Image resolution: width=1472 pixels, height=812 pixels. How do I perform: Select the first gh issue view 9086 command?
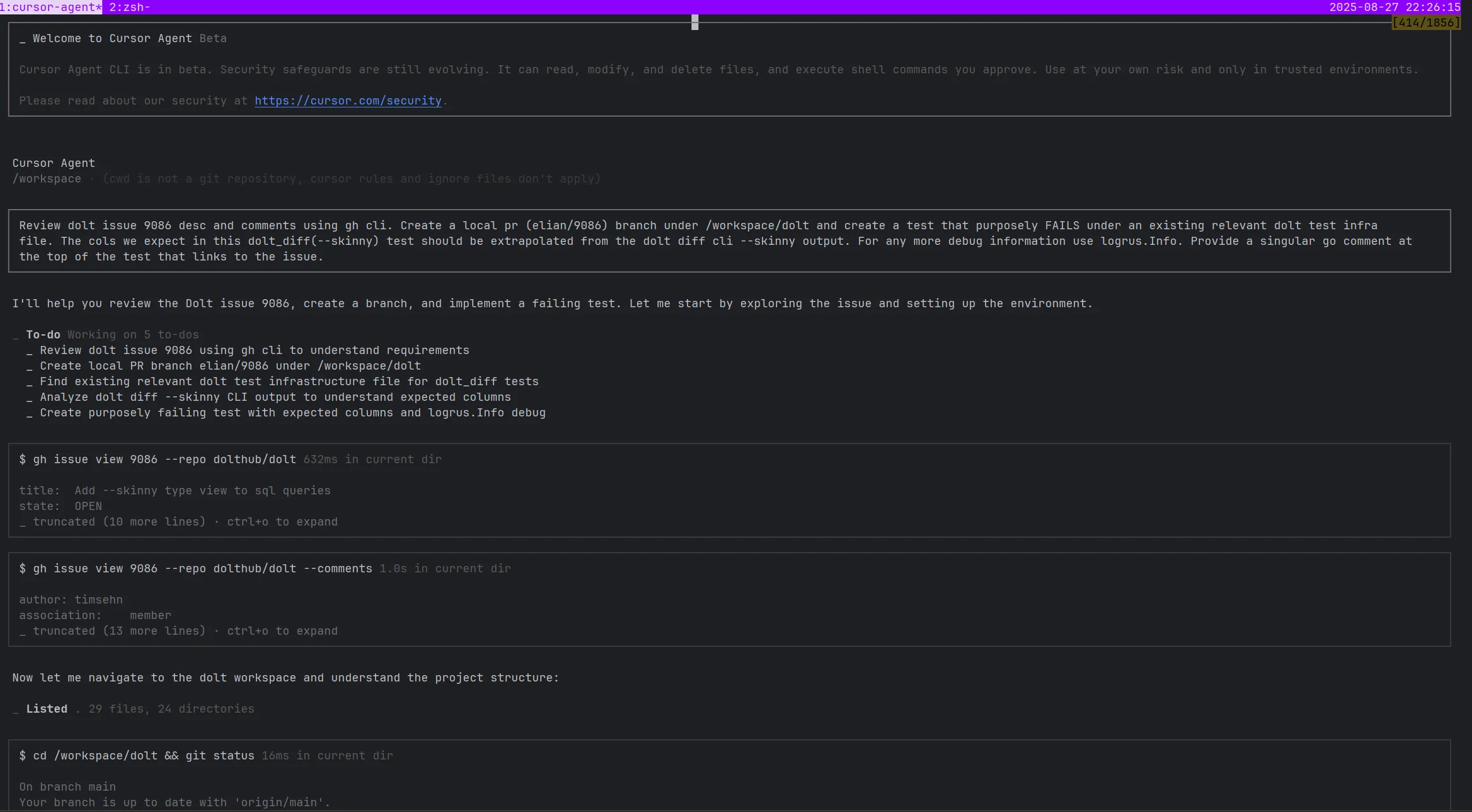pyautogui.click(x=157, y=459)
